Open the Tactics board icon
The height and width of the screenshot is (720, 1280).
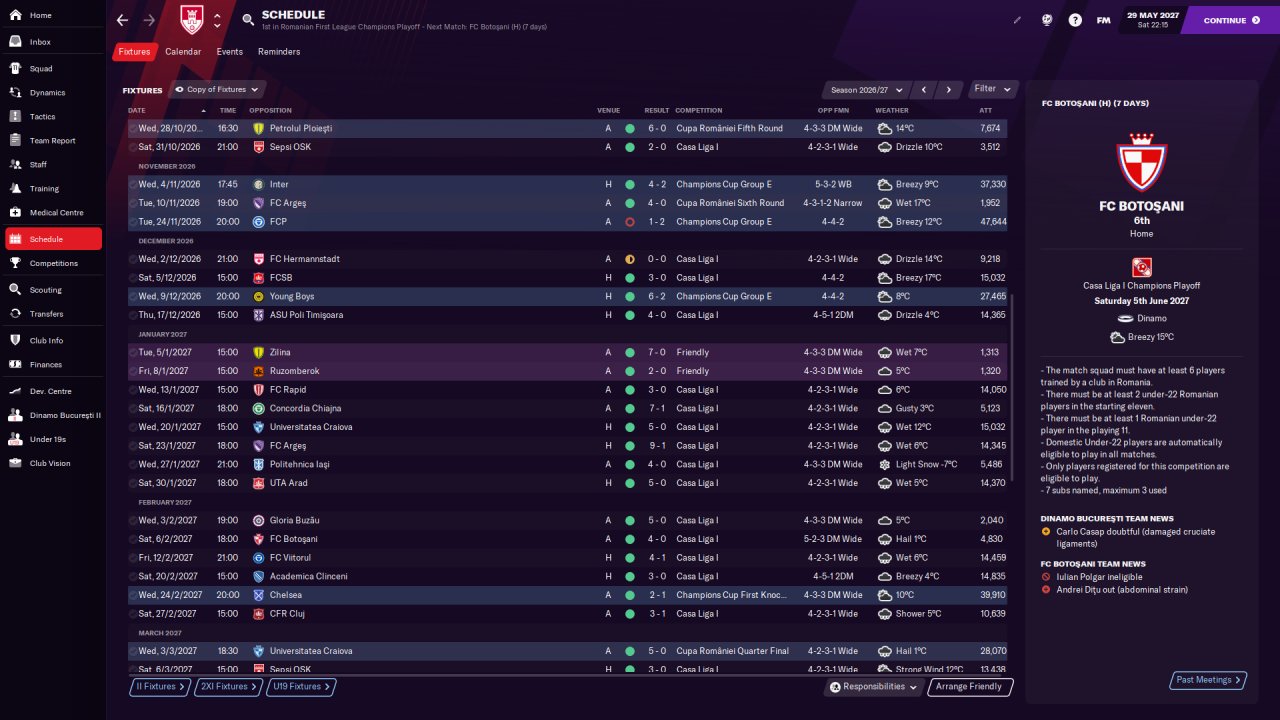pyautogui.click(x=16, y=117)
